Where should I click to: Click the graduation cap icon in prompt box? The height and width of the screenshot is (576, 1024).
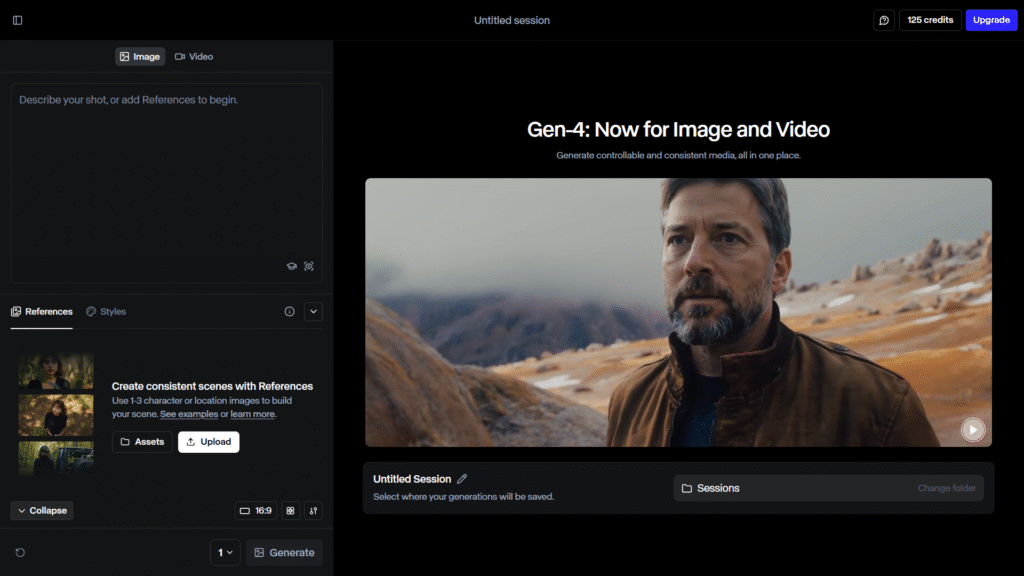(291, 266)
